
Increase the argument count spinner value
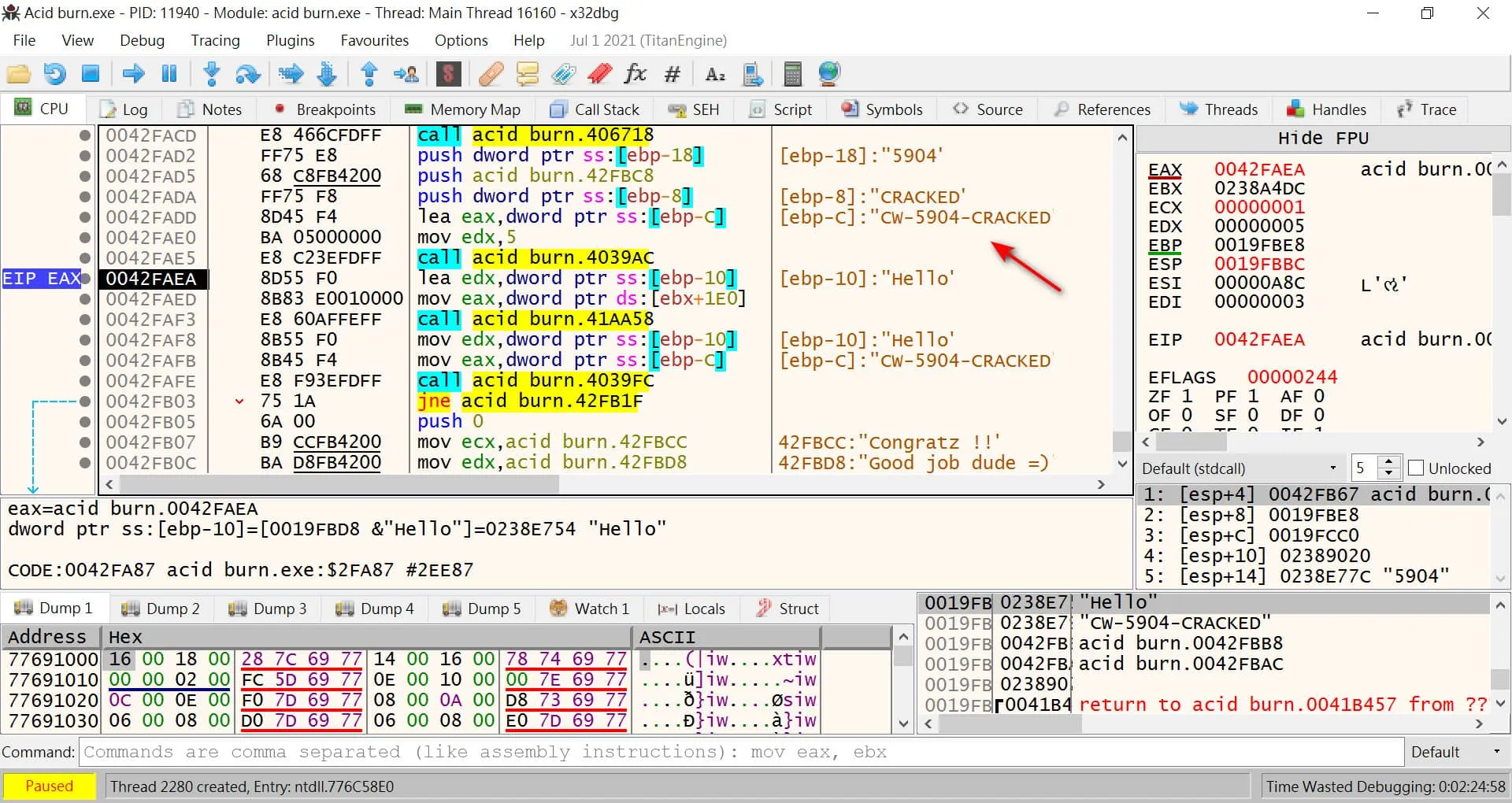(x=1389, y=463)
